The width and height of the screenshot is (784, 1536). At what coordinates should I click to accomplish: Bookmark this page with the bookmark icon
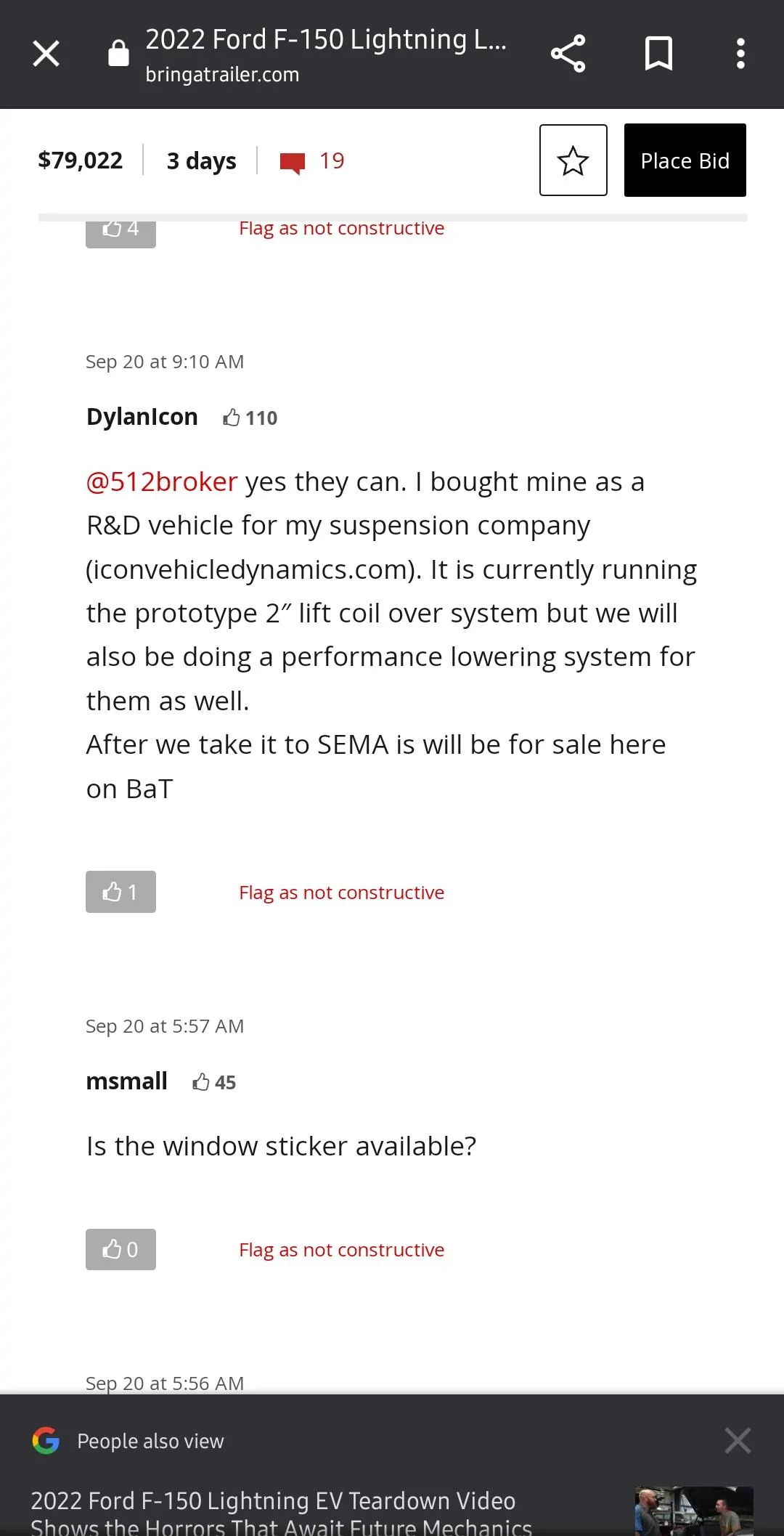(x=658, y=54)
